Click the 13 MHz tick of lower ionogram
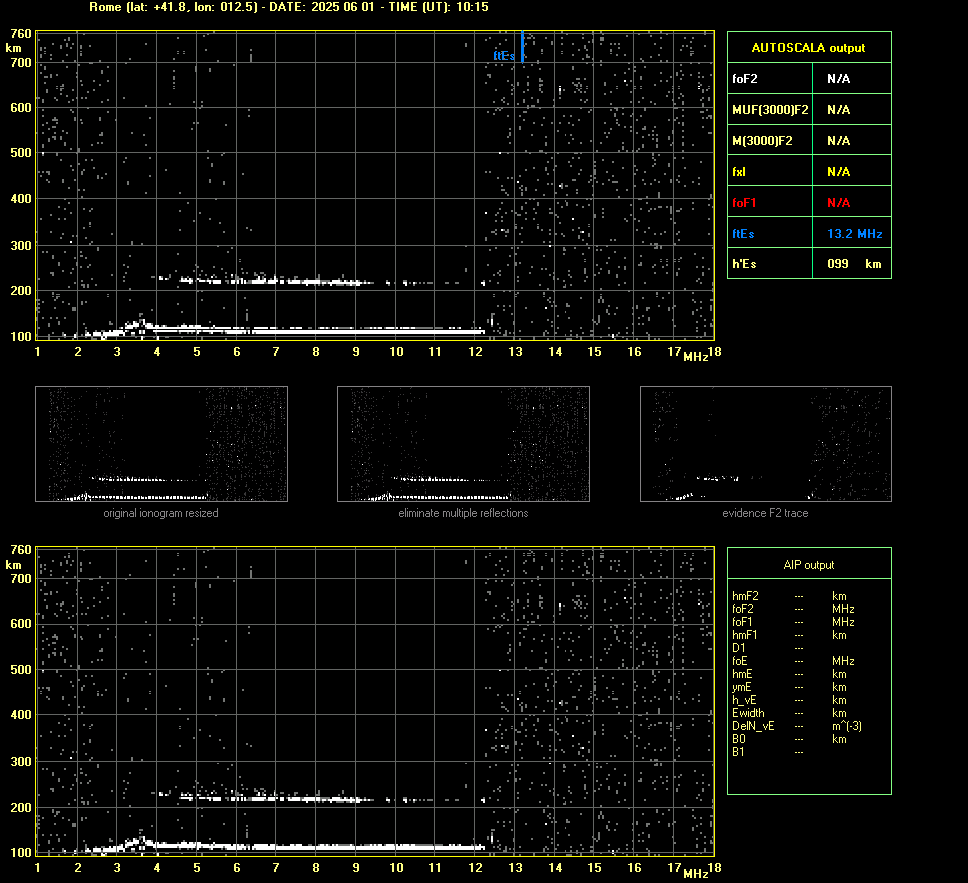Viewport: 968px width, 883px height. coord(515,868)
